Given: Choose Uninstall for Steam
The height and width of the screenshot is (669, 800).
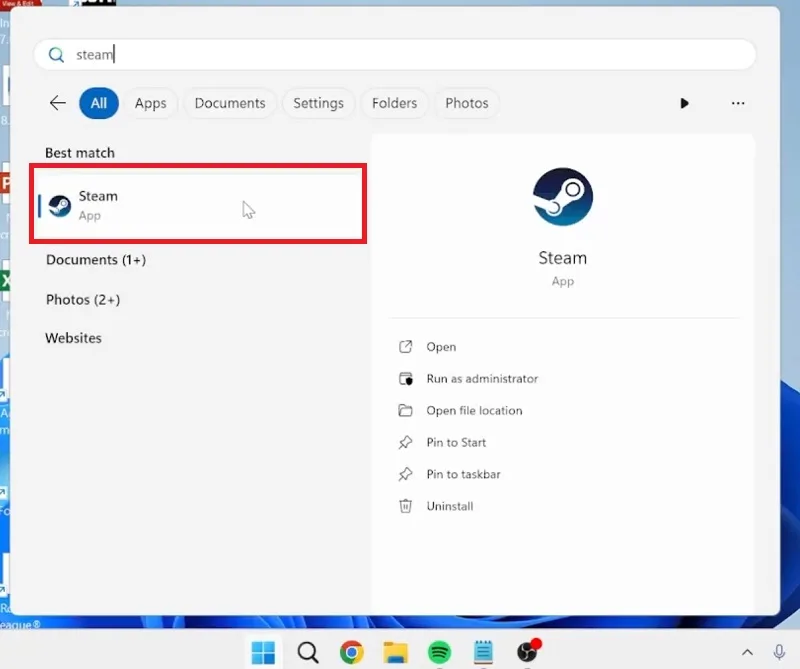Looking at the screenshot, I should [449, 506].
